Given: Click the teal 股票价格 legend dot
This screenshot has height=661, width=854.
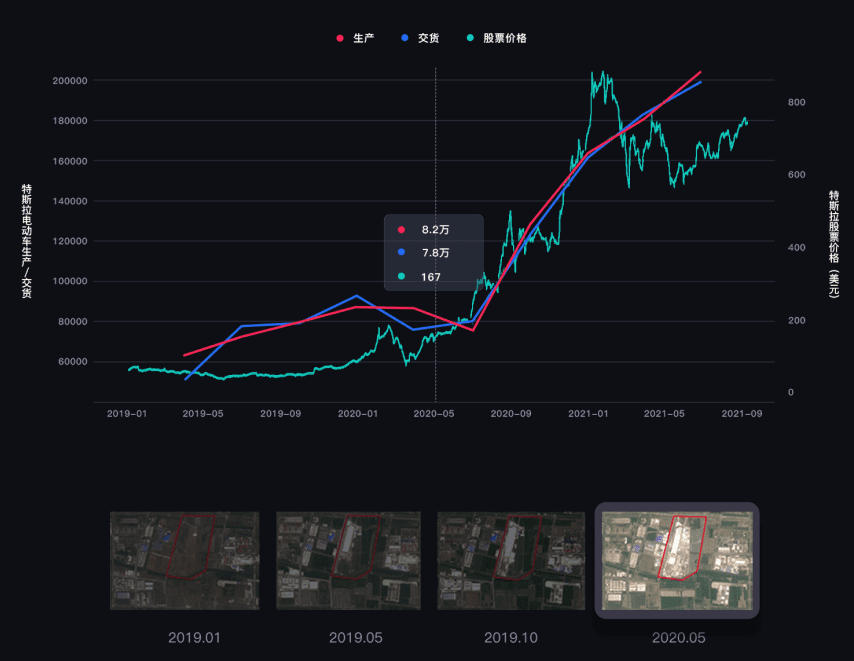Looking at the screenshot, I should pos(470,38).
